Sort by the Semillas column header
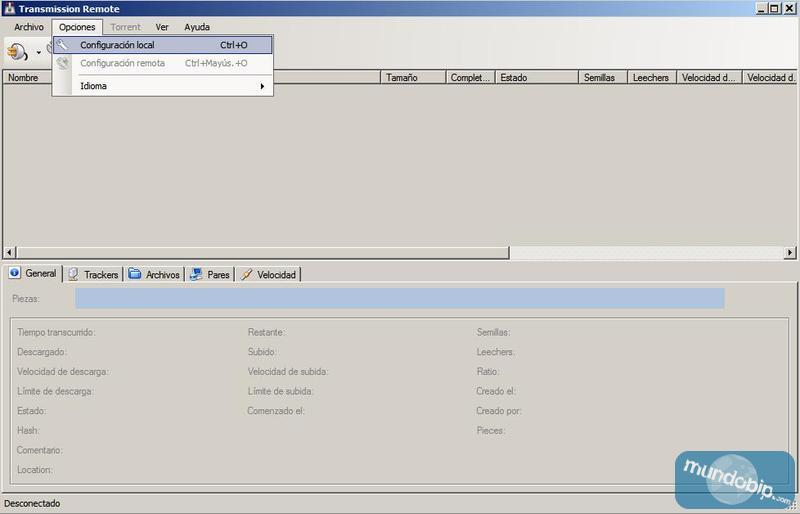Image resolution: width=800 pixels, height=514 pixels. pyautogui.click(x=603, y=78)
